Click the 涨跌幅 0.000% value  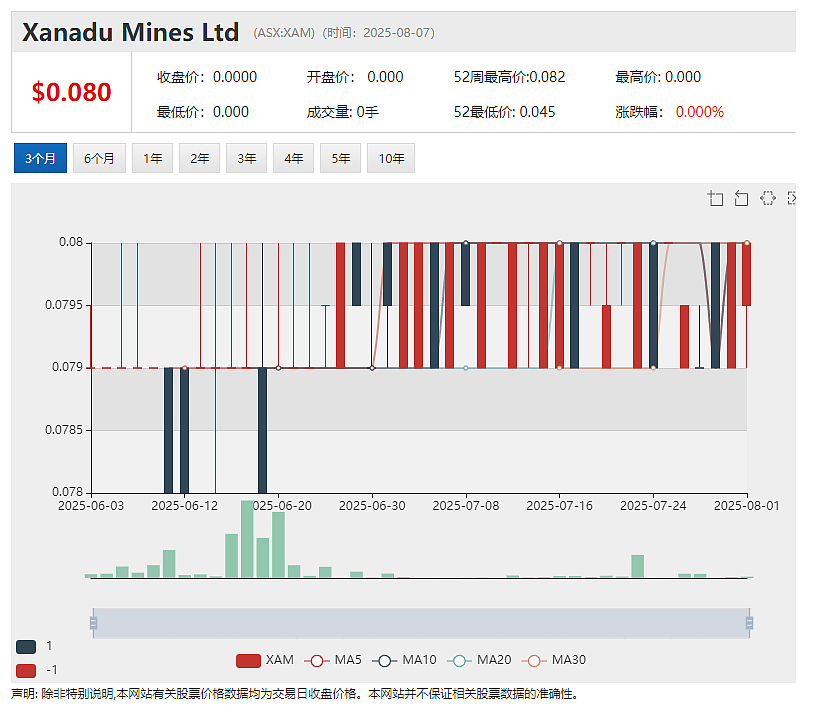pyautogui.click(x=700, y=112)
